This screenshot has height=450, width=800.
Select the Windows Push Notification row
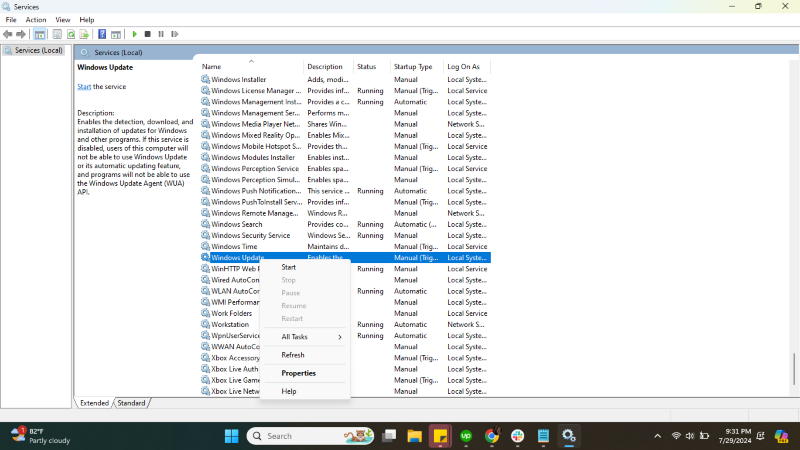345,191
